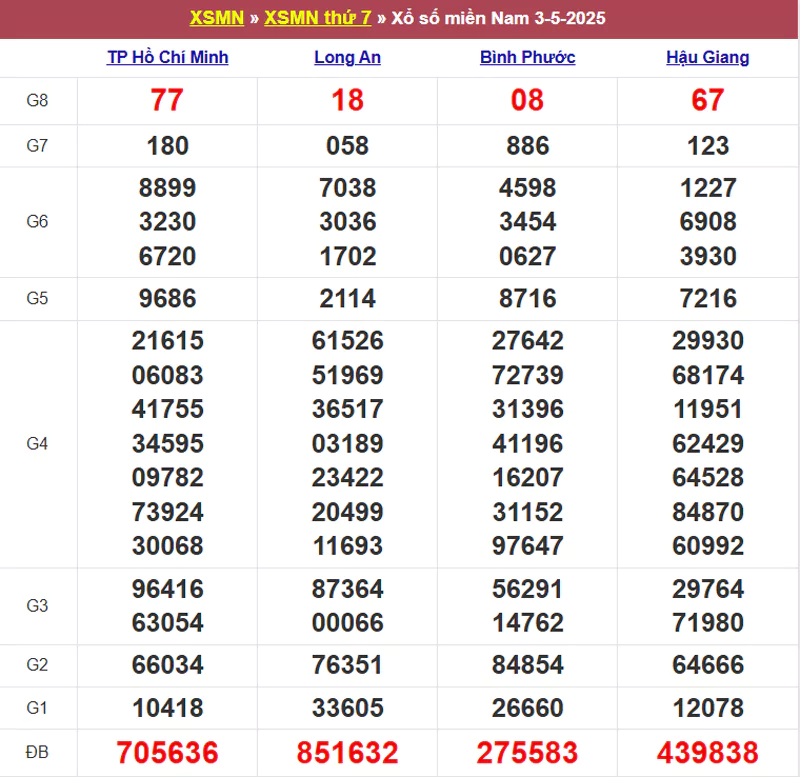
Task: Select G1 number 12078
Action: coord(708,708)
